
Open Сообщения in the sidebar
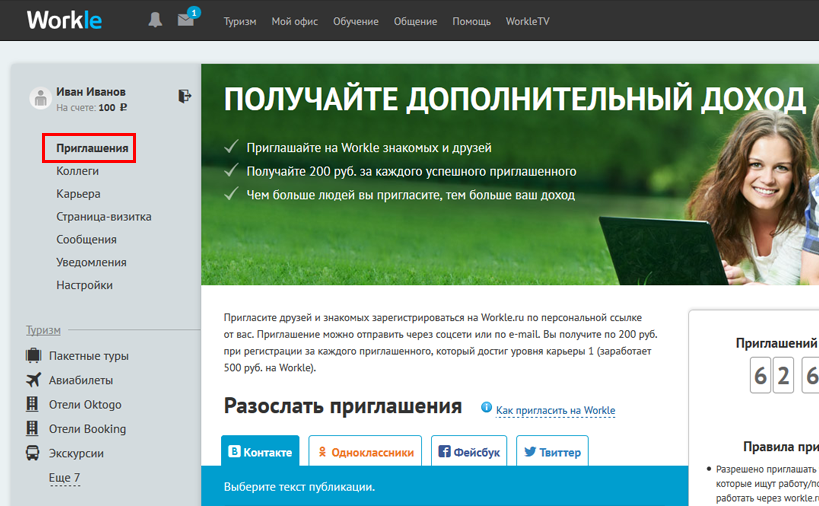coord(86,240)
